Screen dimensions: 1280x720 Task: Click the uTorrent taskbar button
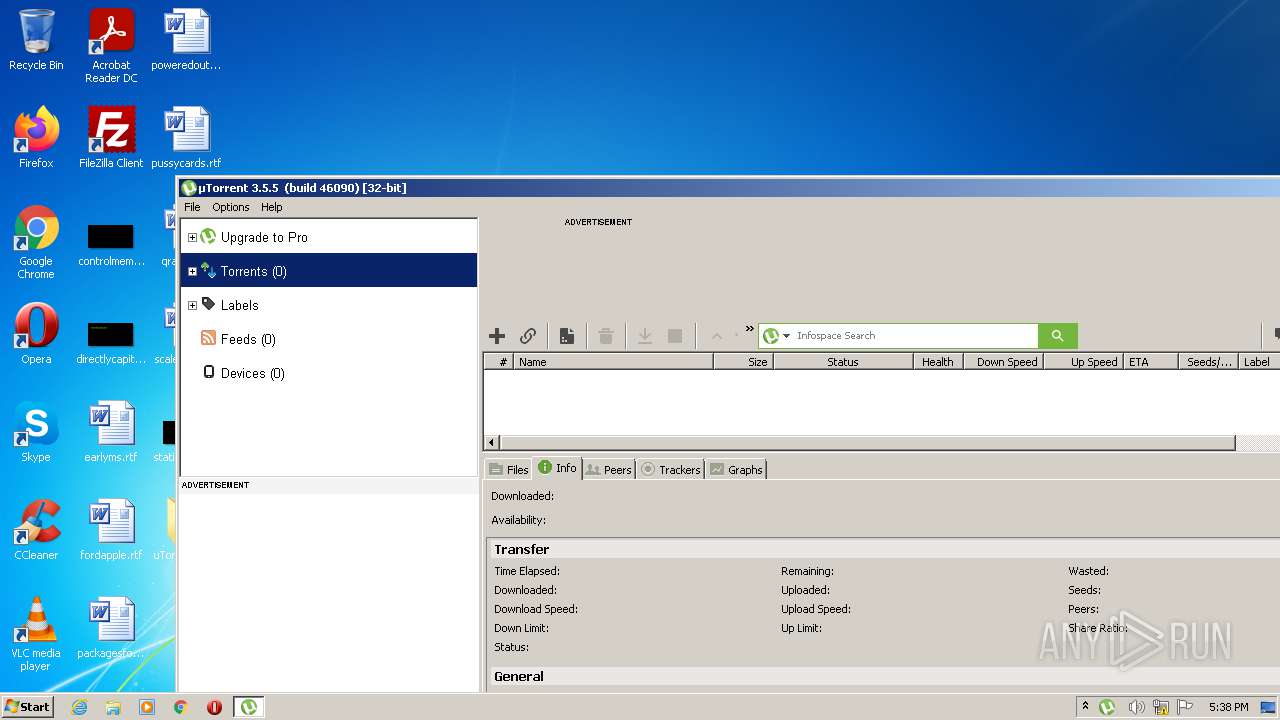248,707
